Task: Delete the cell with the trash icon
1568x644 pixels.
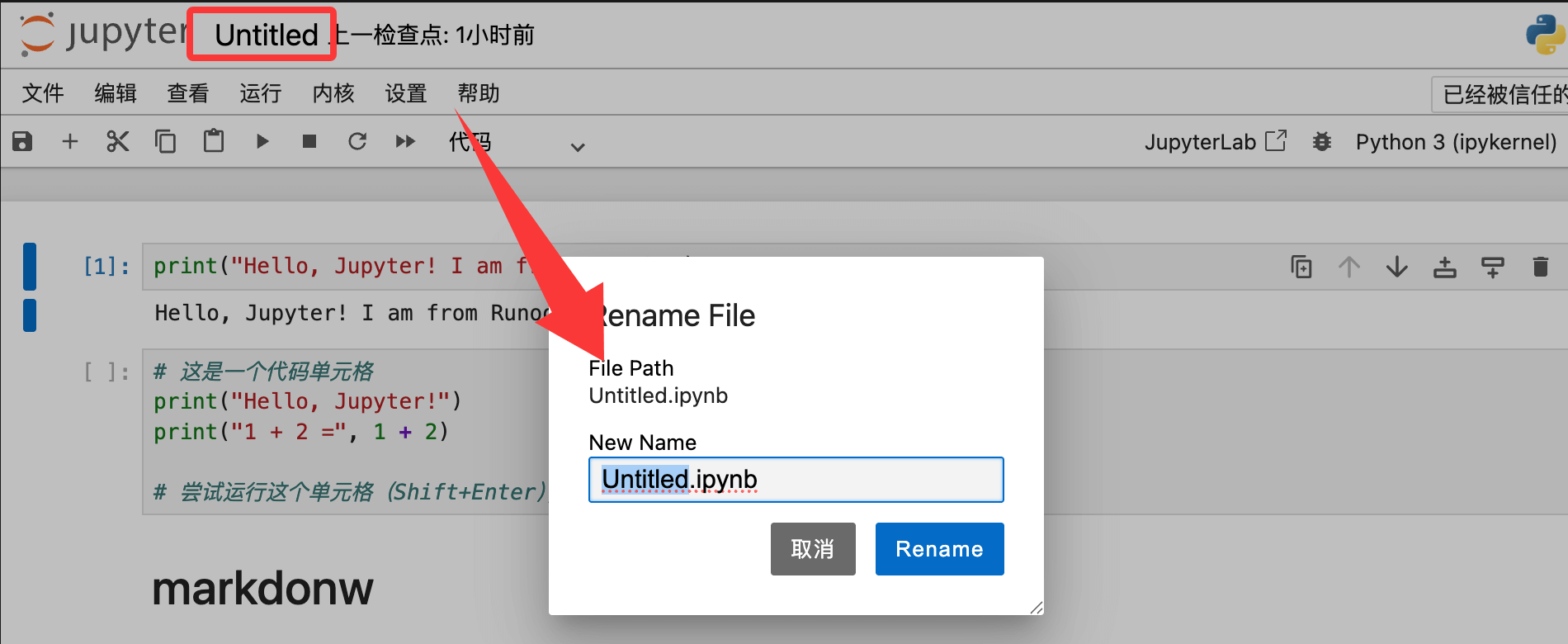Action: click(x=1540, y=267)
